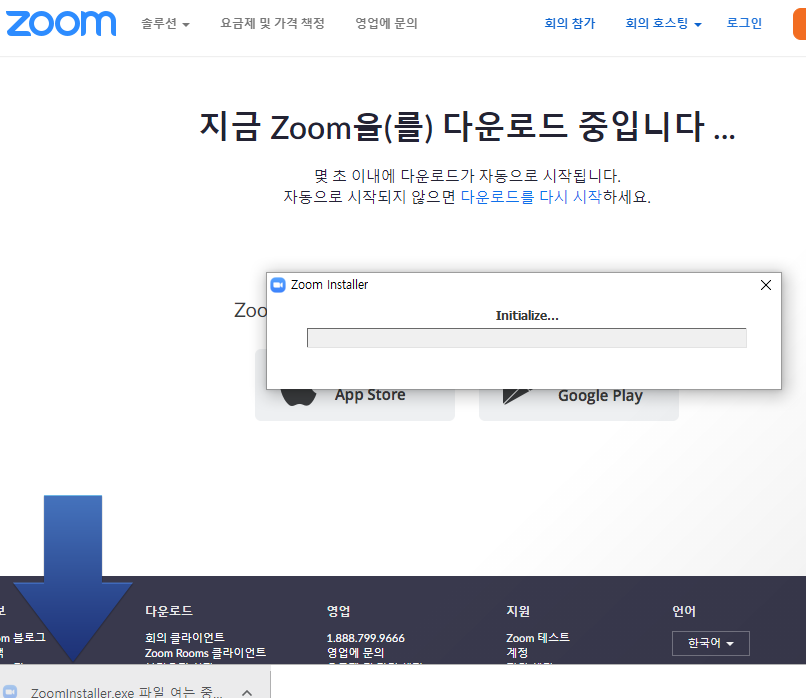Expand ZoomInstaller.exe download options chevron

click(x=247, y=692)
